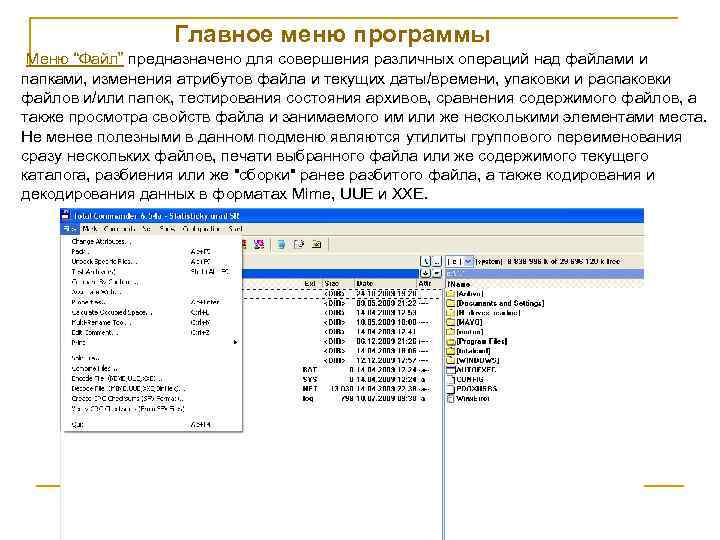
Task: Click the free disk space info text
Action: point(548,261)
